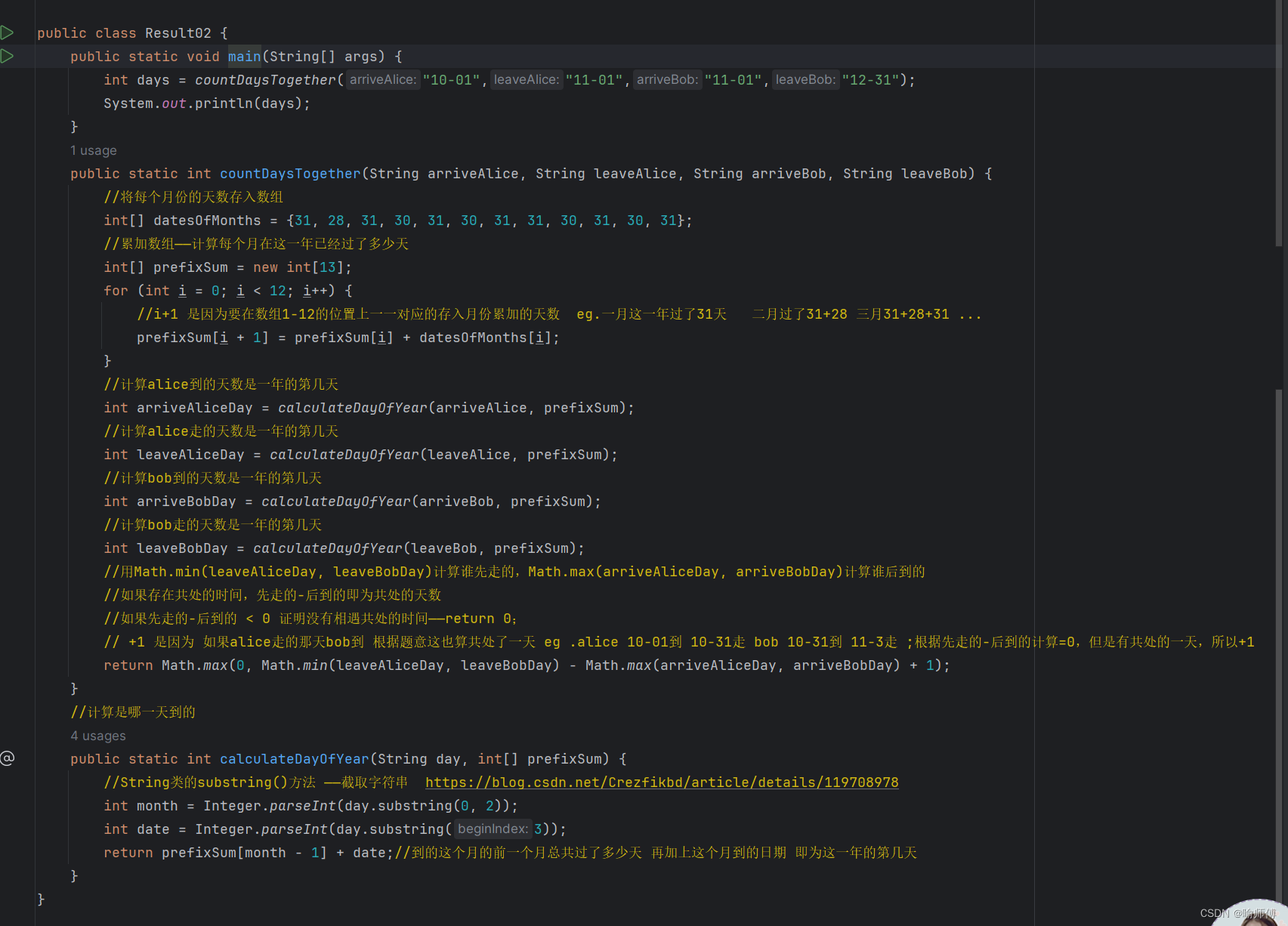The height and width of the screenshot is (926, 1288).
Task: Click the calculateDayOfYear method declaration name
Action: (295, 759)
